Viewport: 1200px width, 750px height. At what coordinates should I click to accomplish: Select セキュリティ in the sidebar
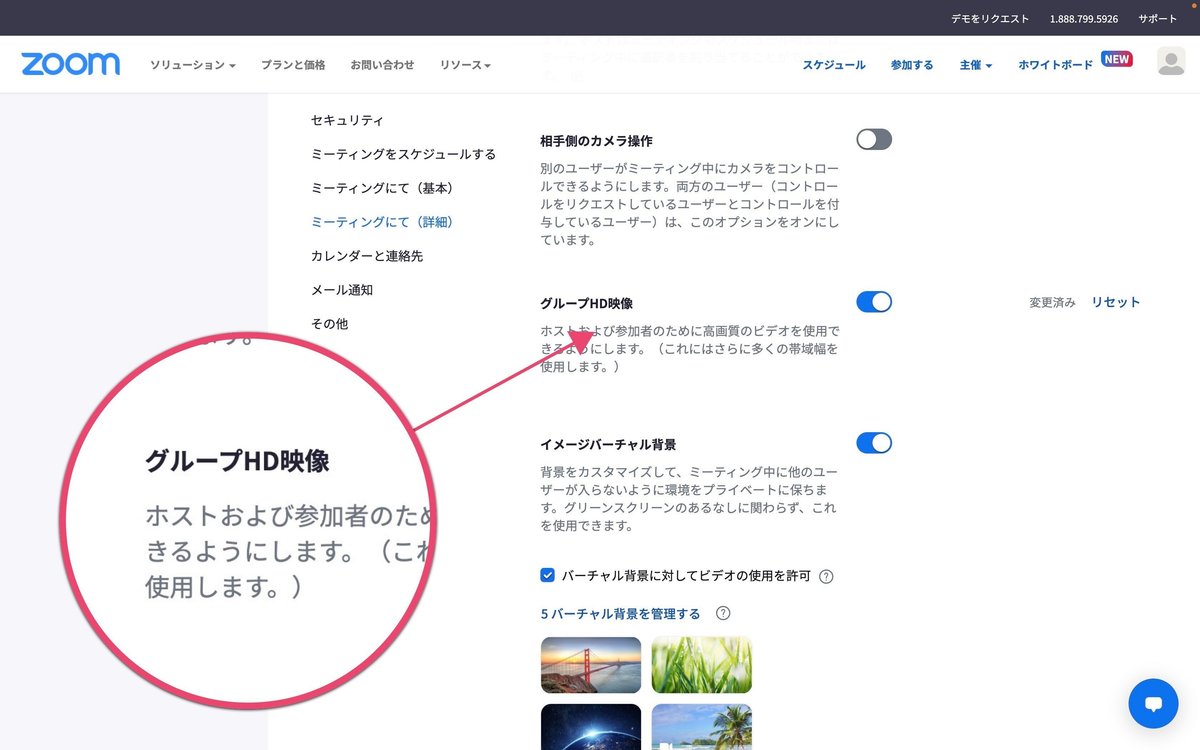pos(347,120)
